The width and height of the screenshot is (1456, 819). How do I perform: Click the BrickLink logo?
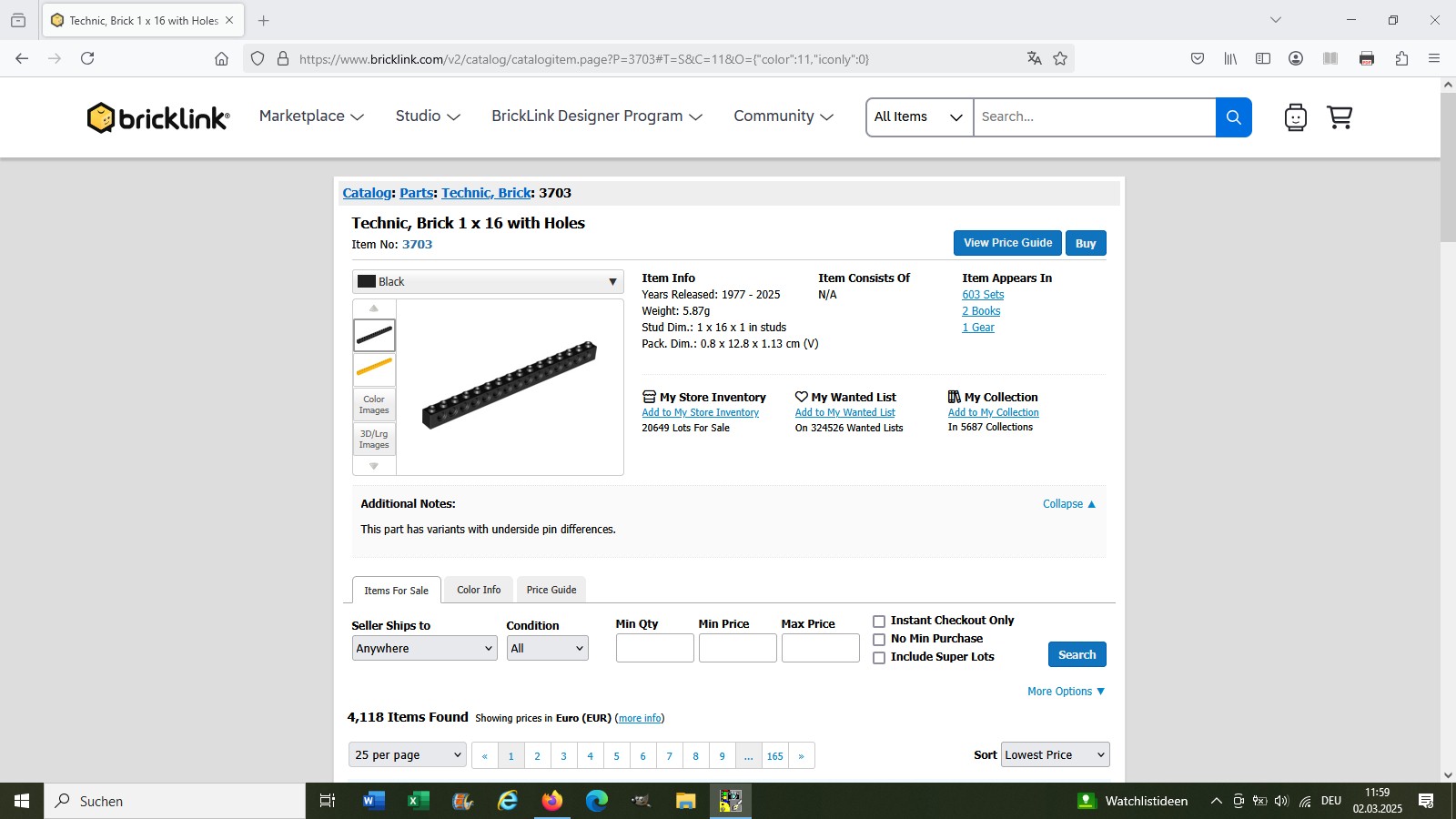(158, 117)
